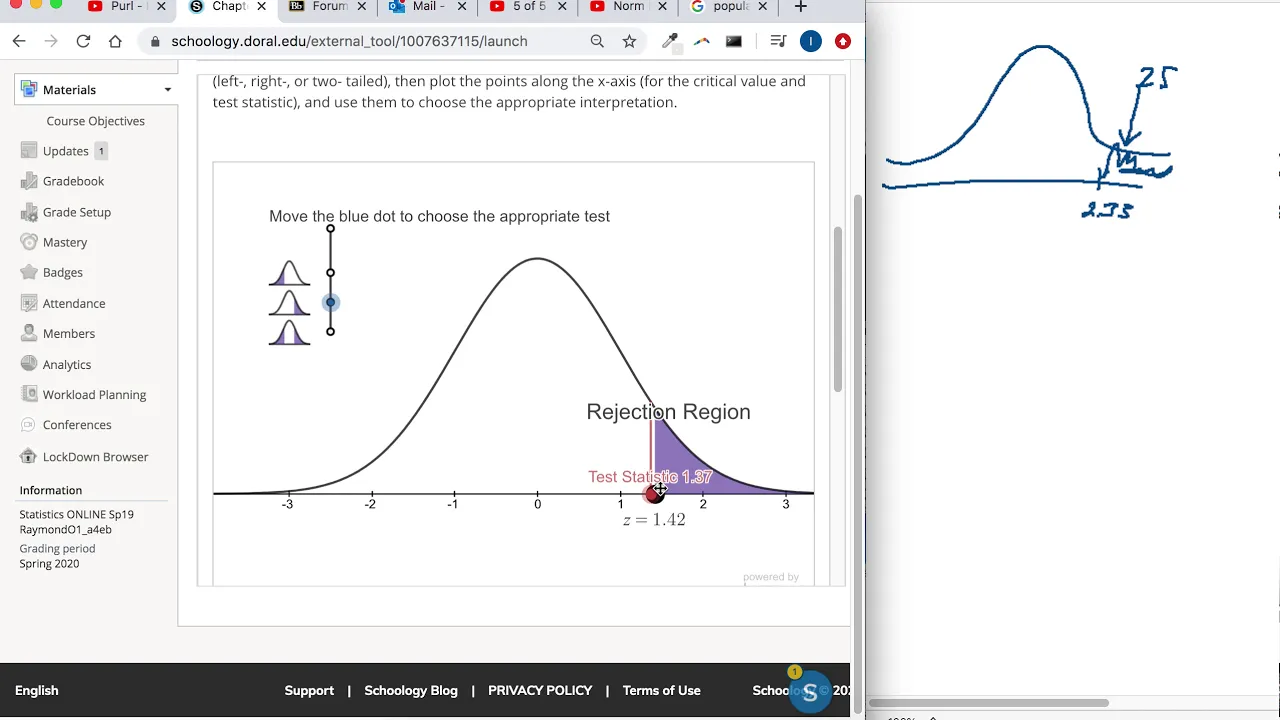Click the right-tailed curve thumbnail

tap(289, 303)
